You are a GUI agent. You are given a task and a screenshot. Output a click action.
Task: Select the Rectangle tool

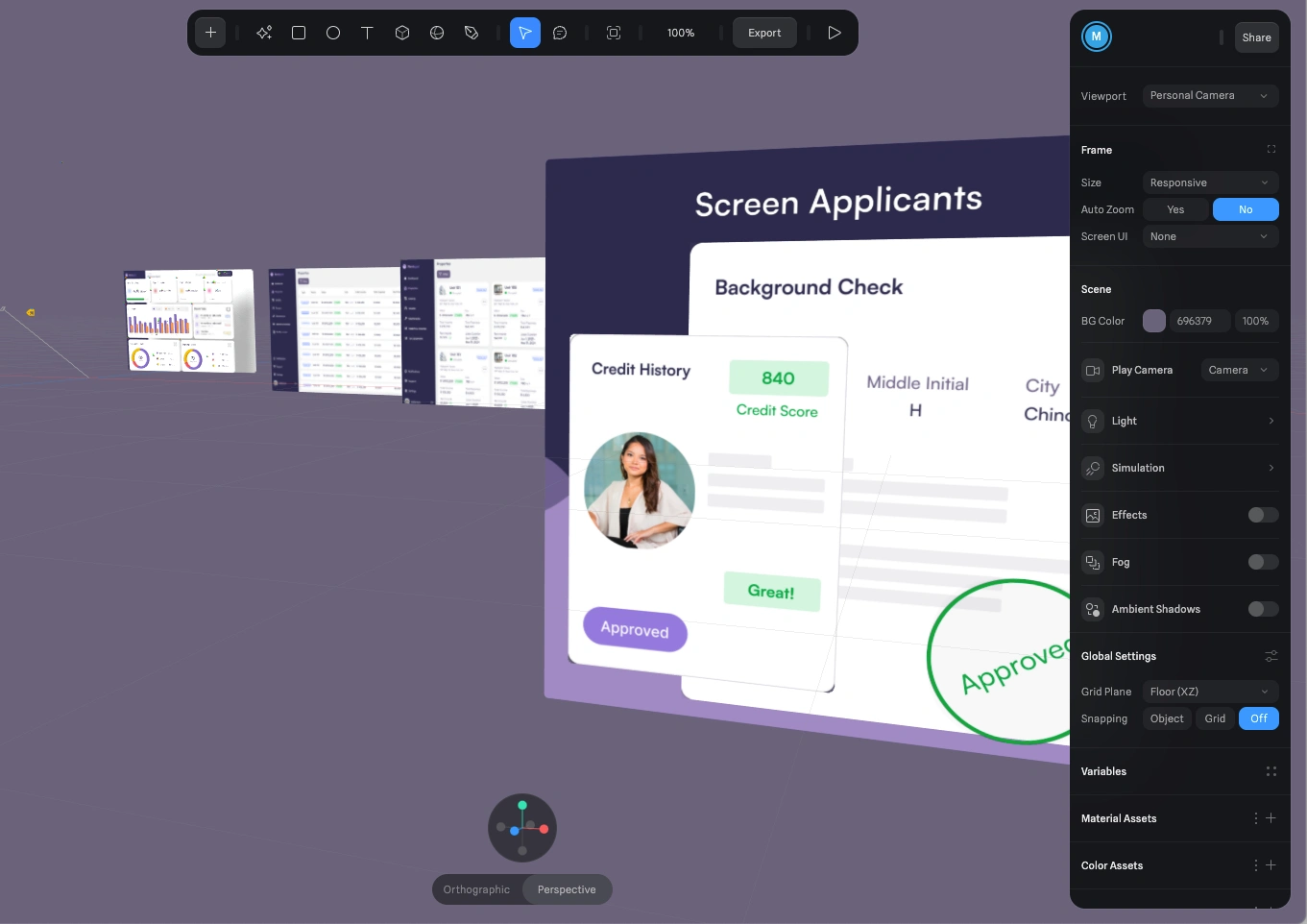pyautogui.click(x=299, y=33)
